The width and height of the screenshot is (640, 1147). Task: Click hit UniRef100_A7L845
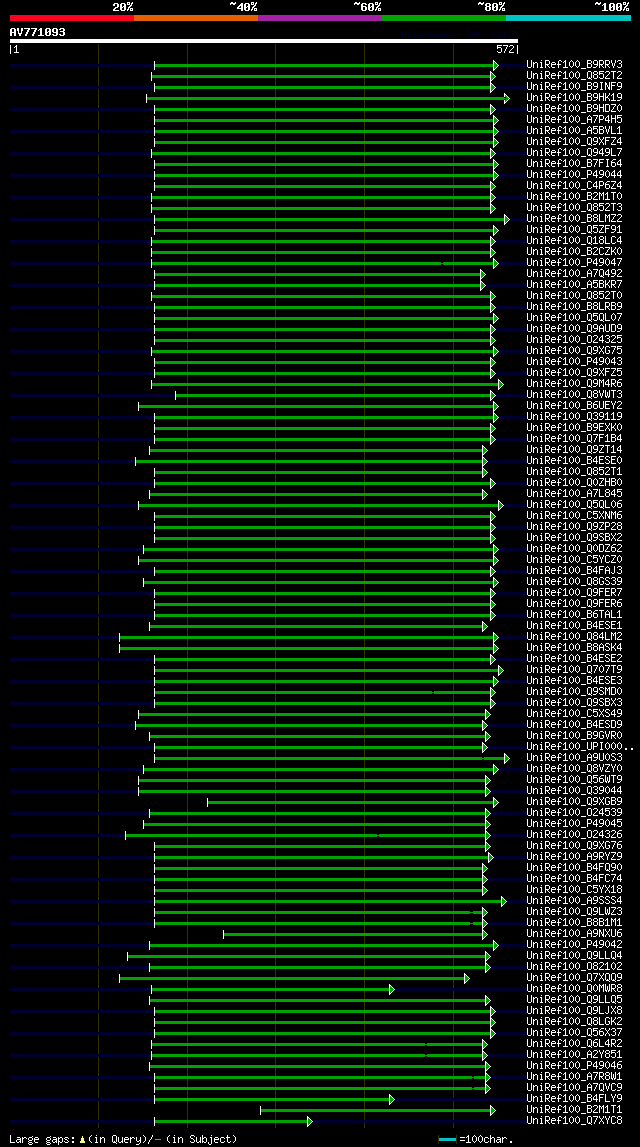pyautogui.click(x=574, y=494)
